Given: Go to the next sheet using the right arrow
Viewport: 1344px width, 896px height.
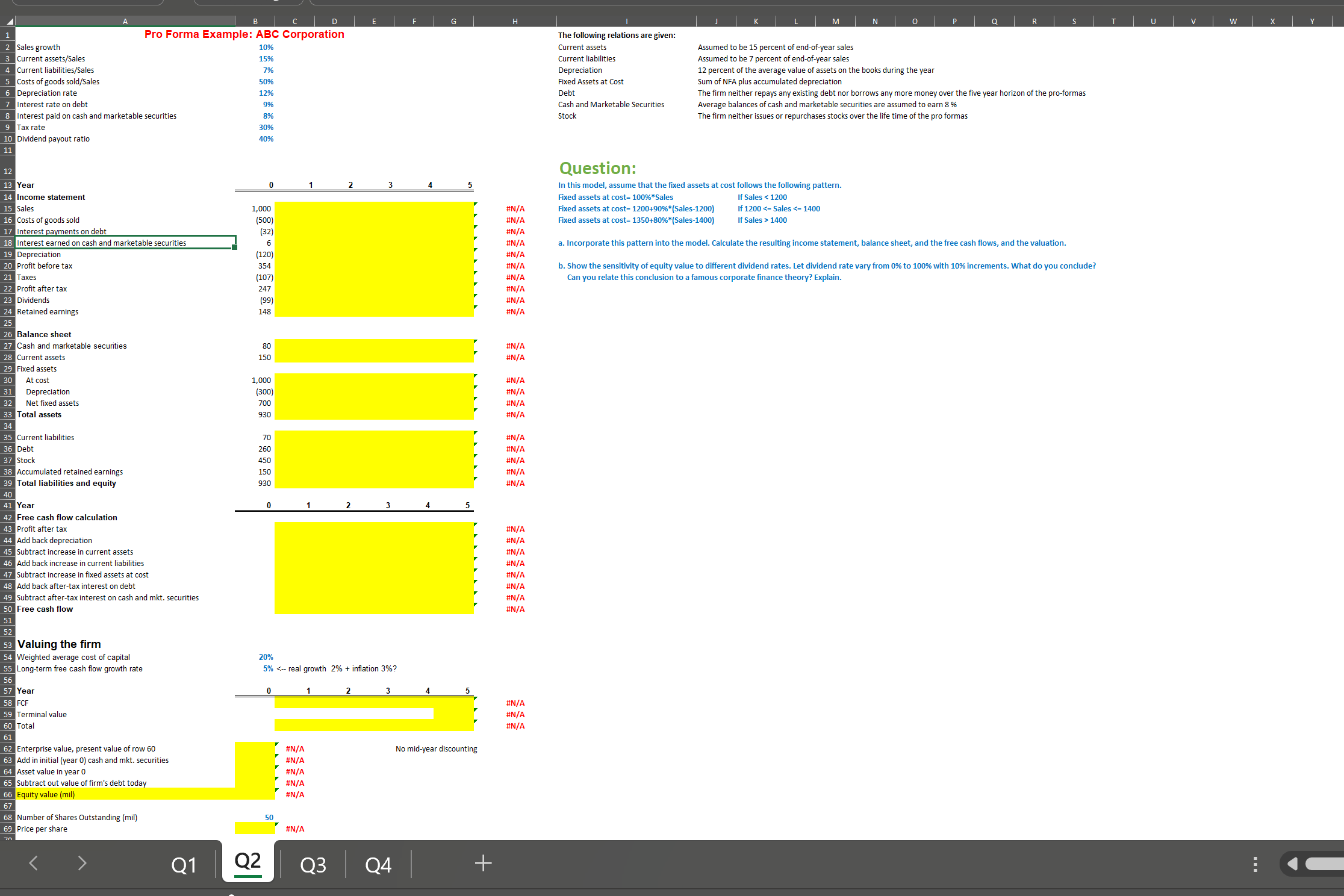Looking at the screenshot, I should [x=82, y=863].
